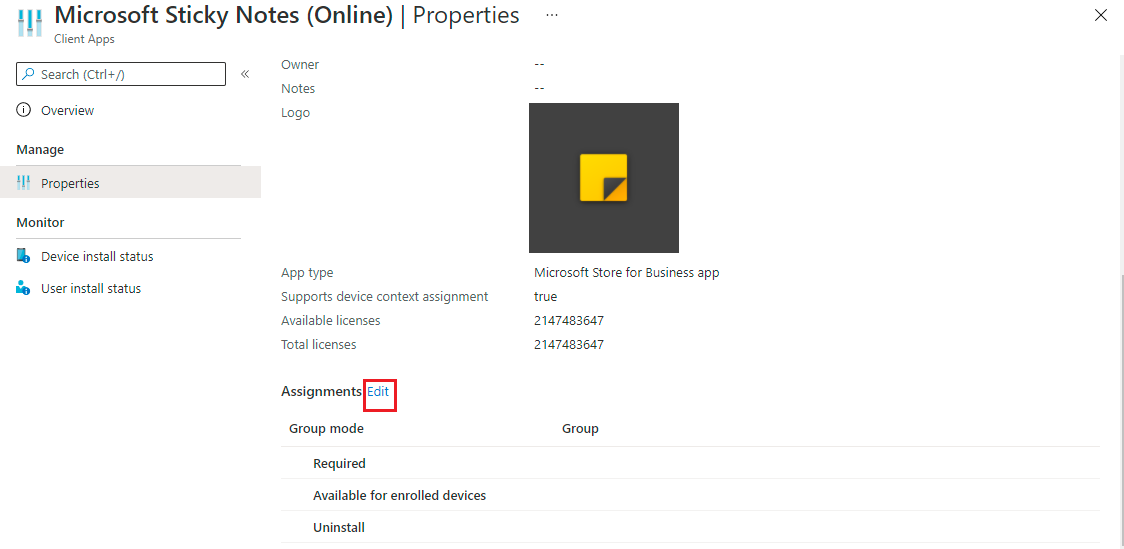Image resolution: width=1124 pixels, height=549 pixels.
Task: Click the magnifier icon in search box
Action: (x=29, y=74)
